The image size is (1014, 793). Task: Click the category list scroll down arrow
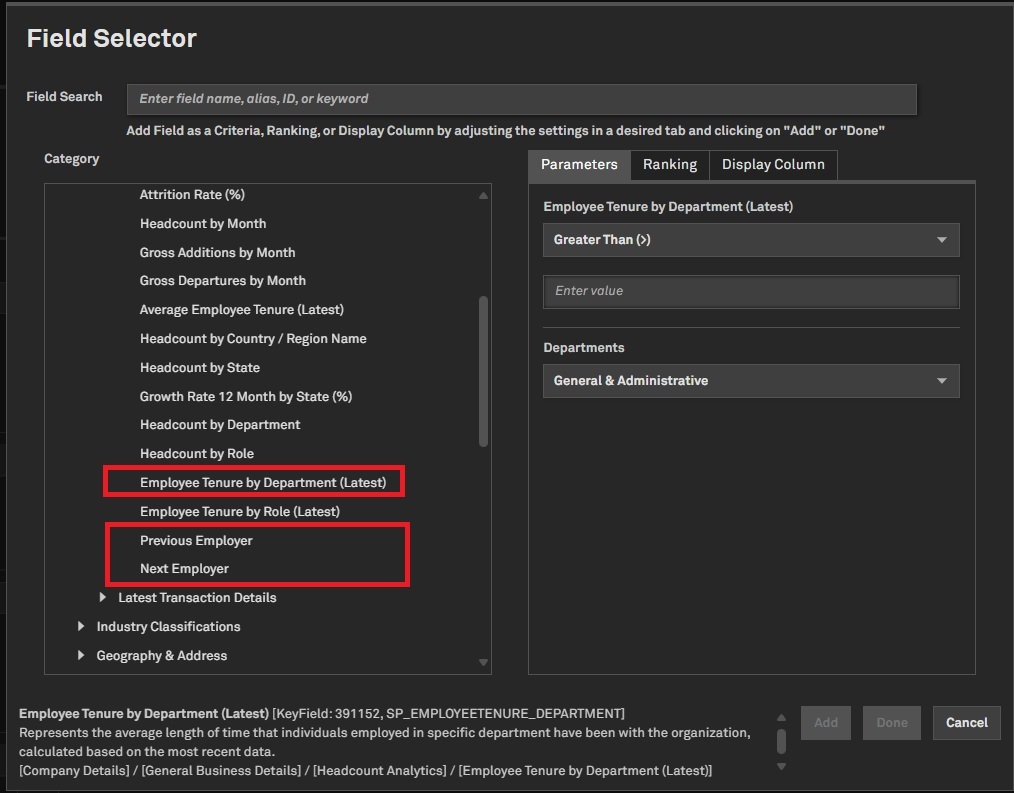[483, 662]
